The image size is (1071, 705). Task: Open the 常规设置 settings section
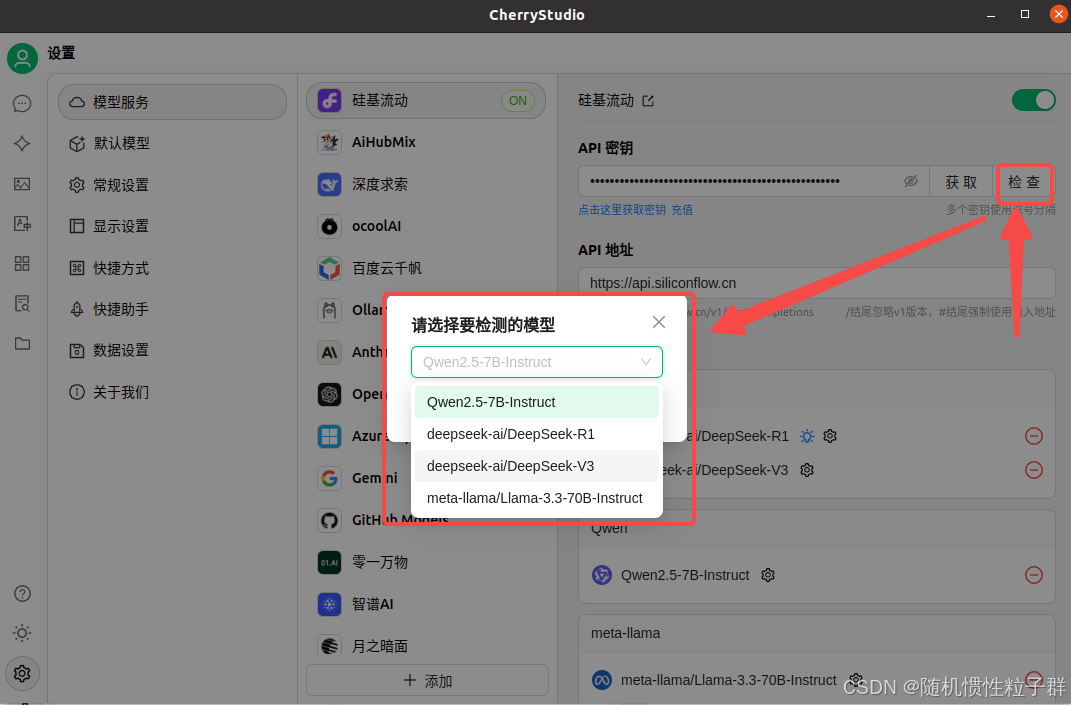coord(172,185)
